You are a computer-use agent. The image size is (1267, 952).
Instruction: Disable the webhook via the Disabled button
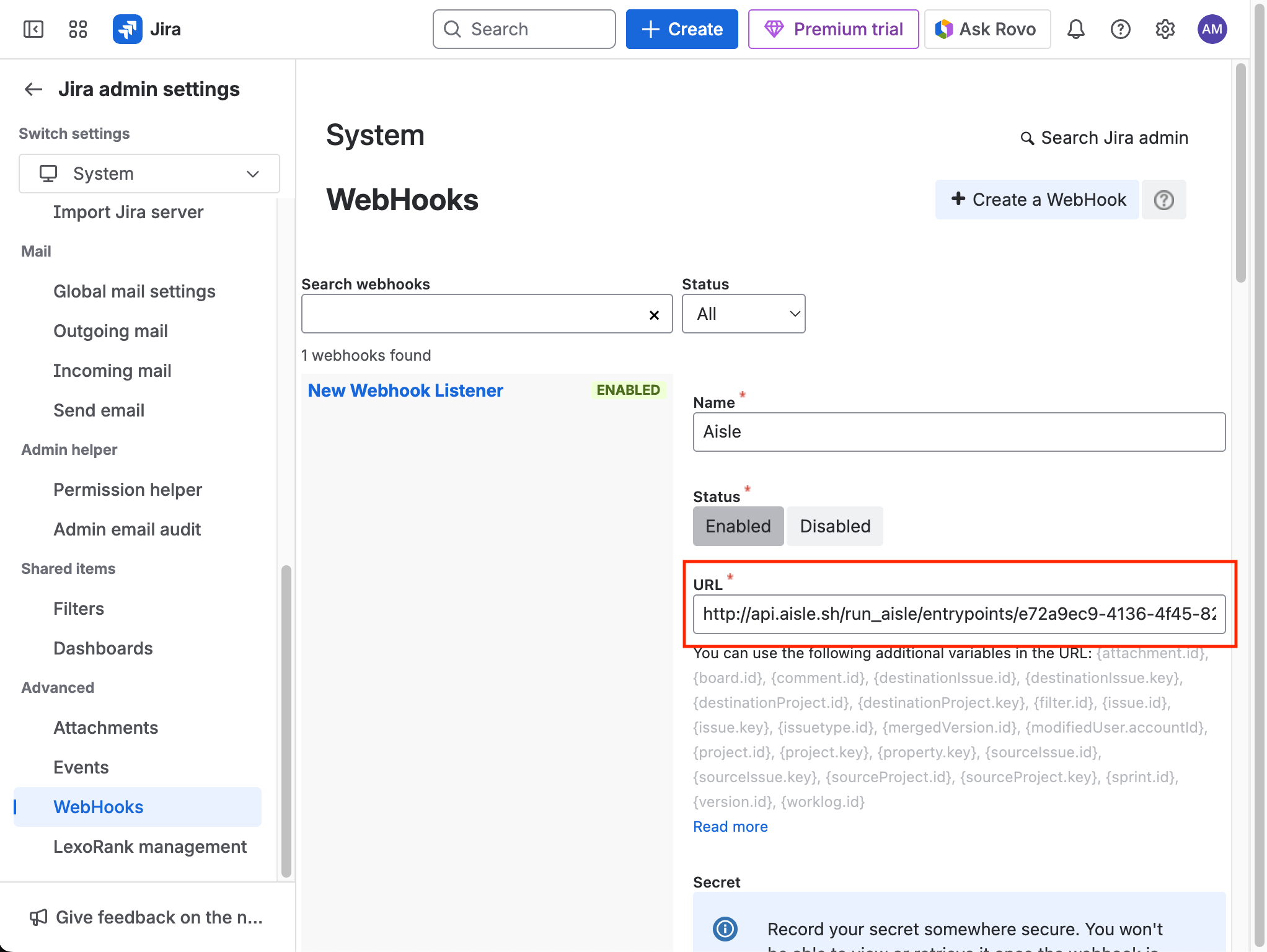[834, 526]
